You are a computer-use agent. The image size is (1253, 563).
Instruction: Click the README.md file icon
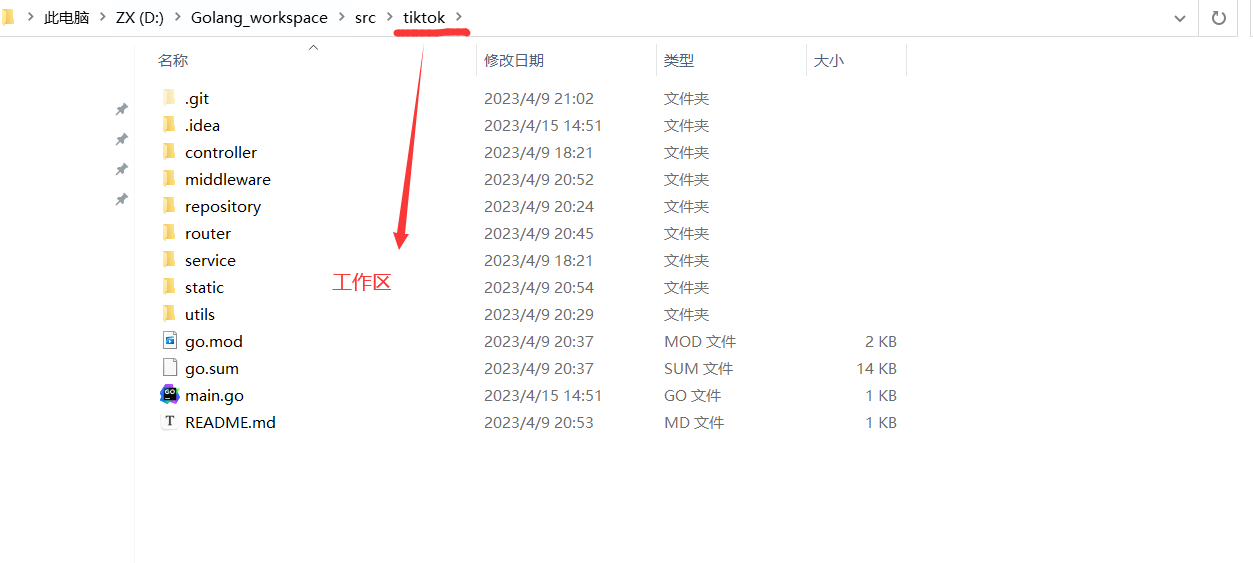(x=169, y=422)
